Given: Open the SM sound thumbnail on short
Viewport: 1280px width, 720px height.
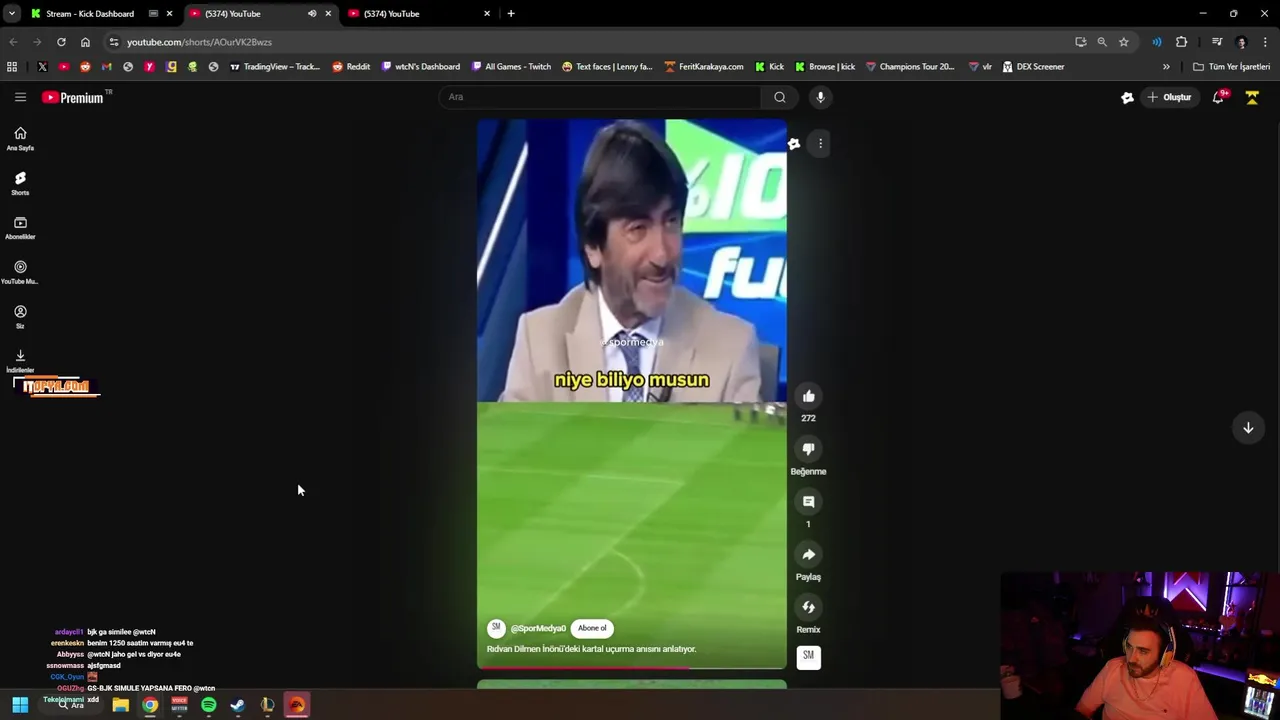Looking at the screenshot, I should (808, 656).
